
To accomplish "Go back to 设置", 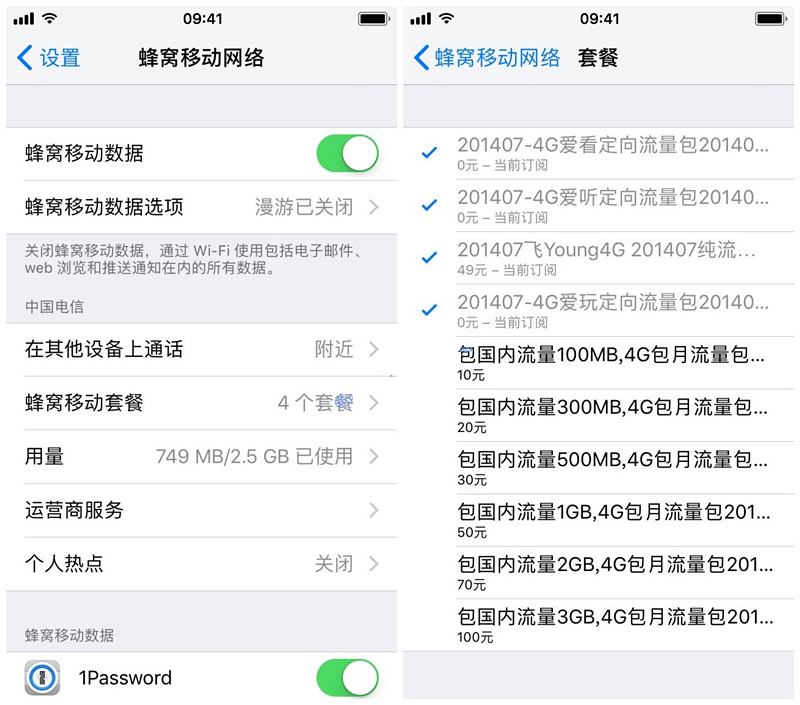I will coord(49,57).
